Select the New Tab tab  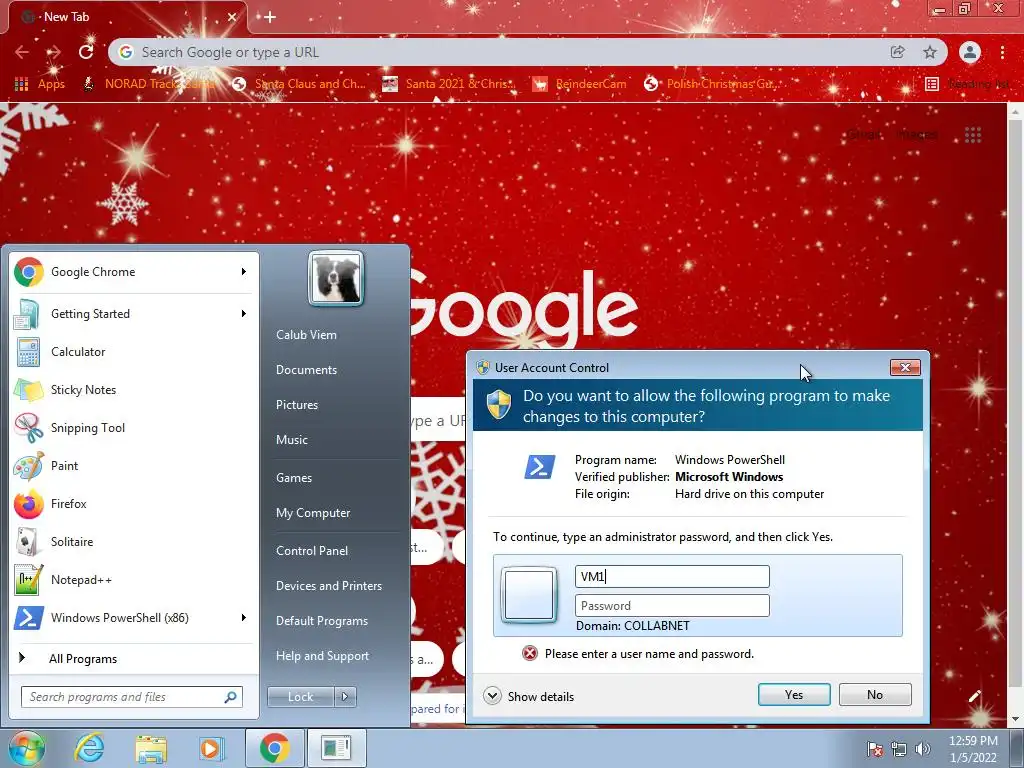pos(127,17)
